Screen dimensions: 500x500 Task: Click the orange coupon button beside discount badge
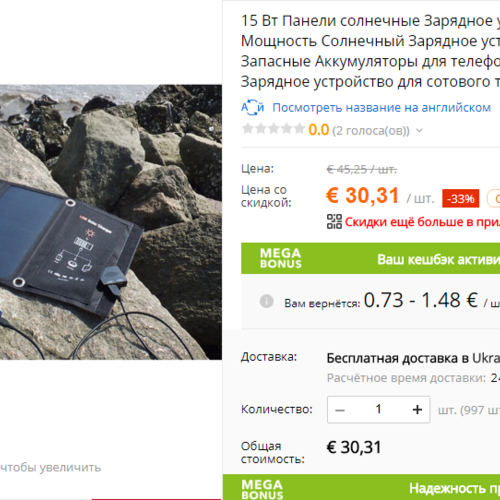494,199
